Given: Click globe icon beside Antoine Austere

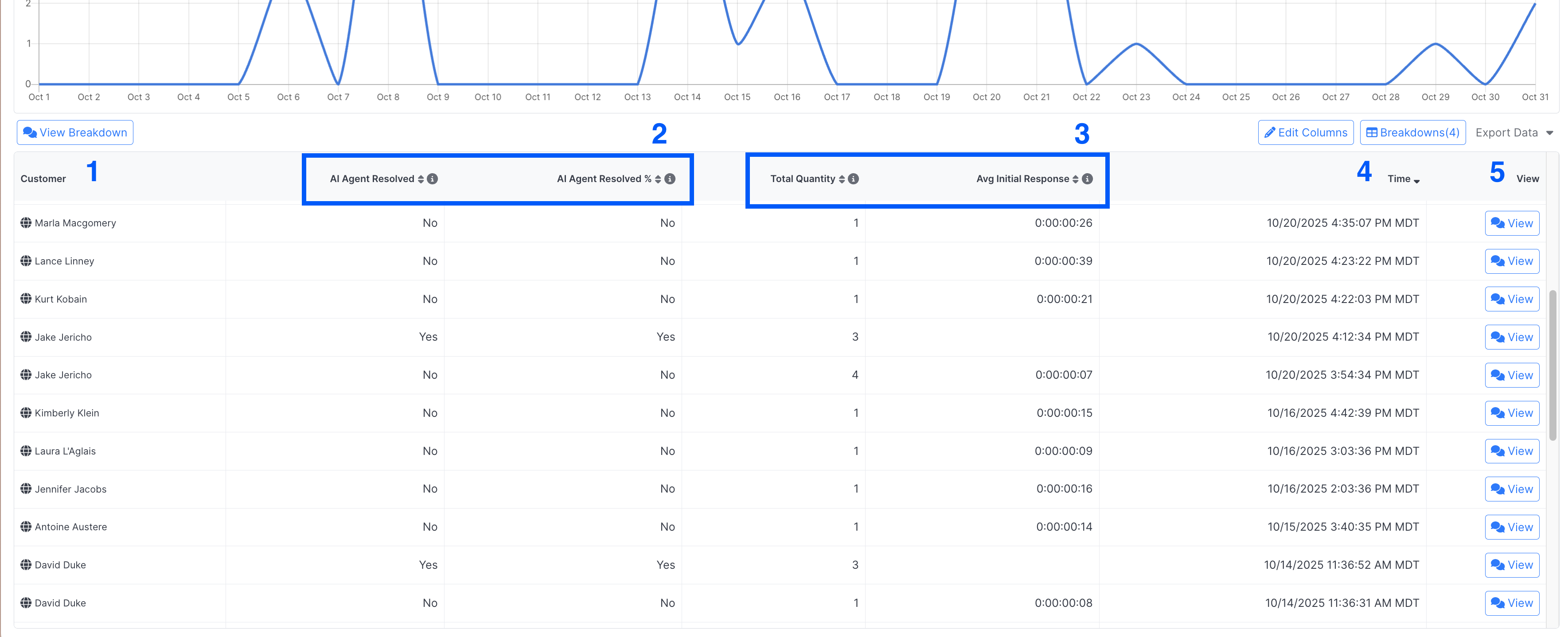Looking at the screenshot, I should [x=26, y=527].
